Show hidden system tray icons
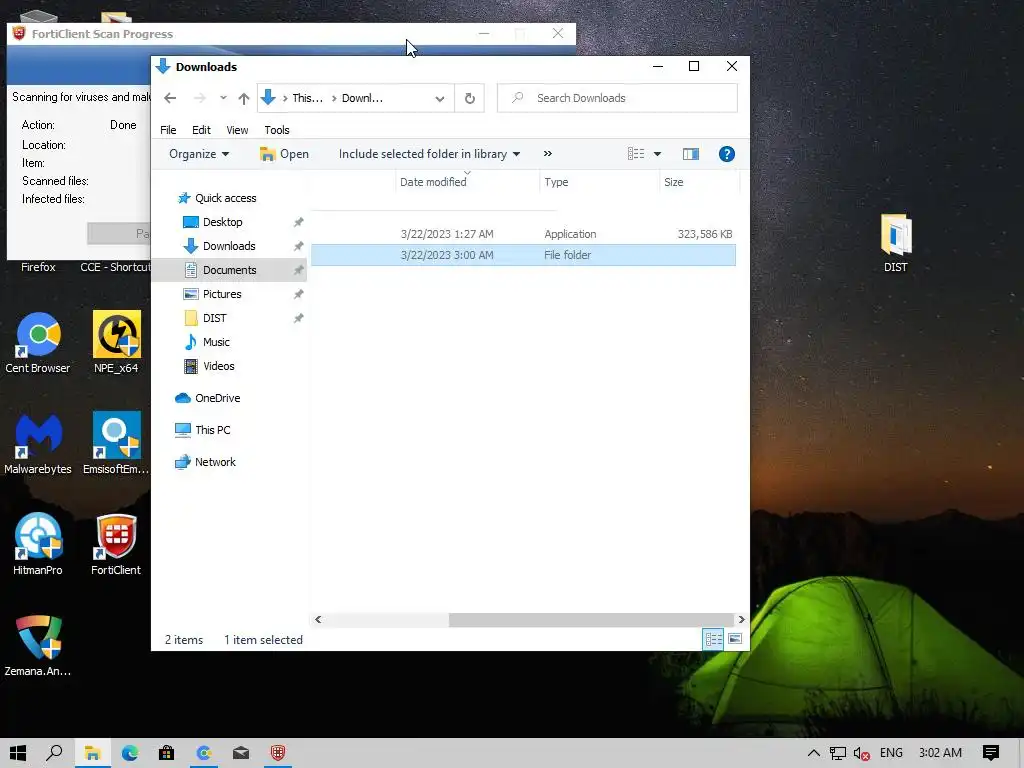Screen dimensions: 1024x768 (814, 753)
